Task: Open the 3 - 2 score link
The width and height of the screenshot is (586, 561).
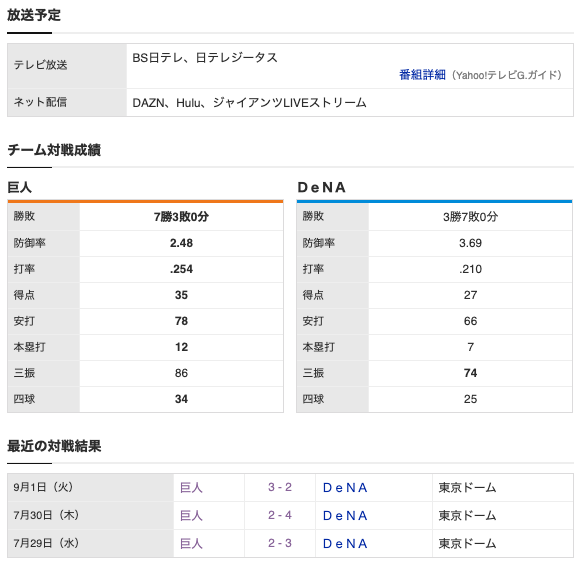Action: [280, 487]
